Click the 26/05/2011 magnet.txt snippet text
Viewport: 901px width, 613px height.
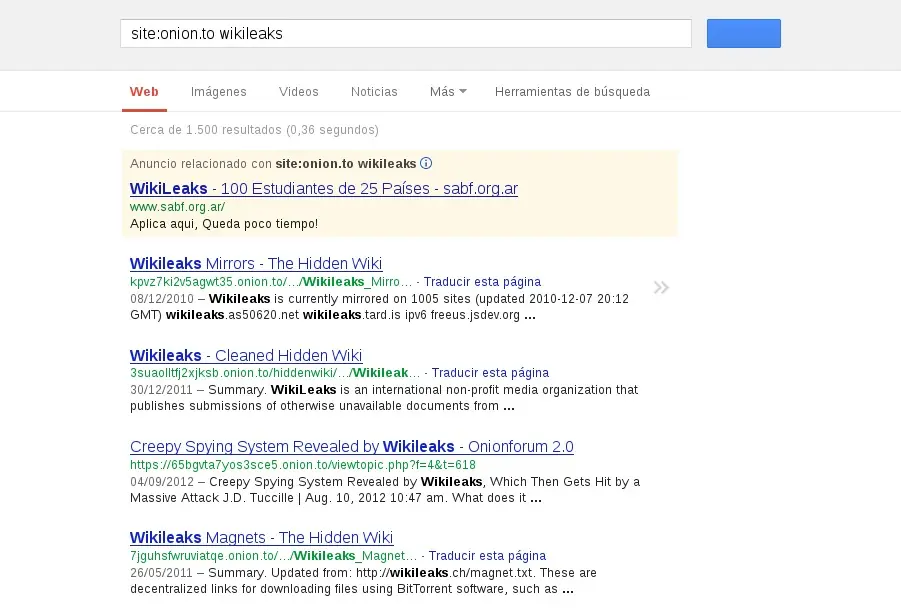(363, 581)
